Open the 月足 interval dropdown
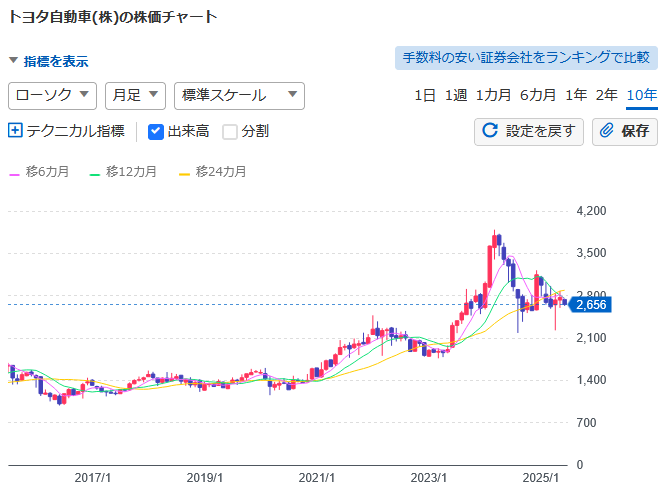Screen dimensions: 667x490 click(x=135, y=96)
